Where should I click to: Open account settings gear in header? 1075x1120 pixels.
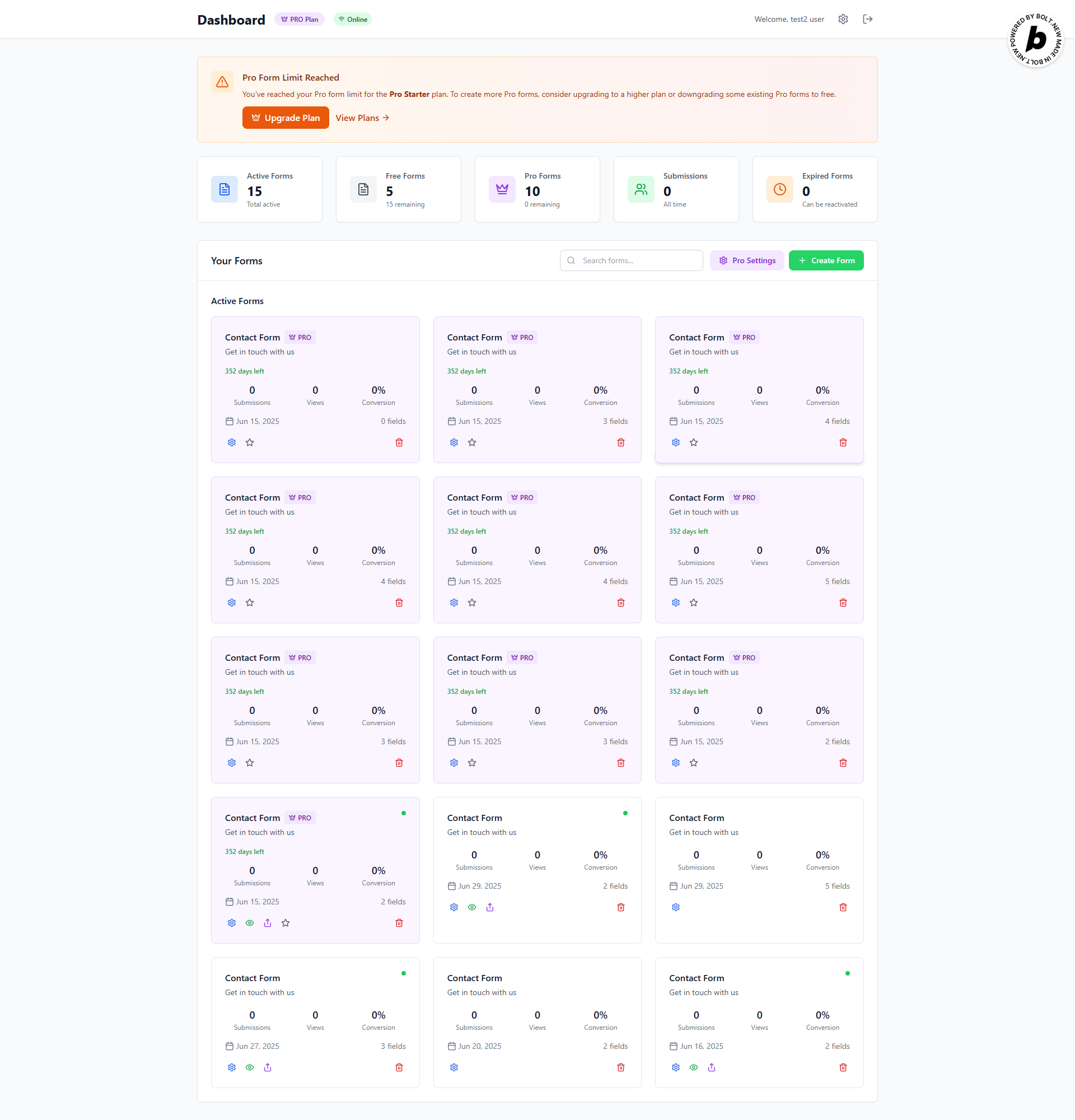(x=843, y=20)
